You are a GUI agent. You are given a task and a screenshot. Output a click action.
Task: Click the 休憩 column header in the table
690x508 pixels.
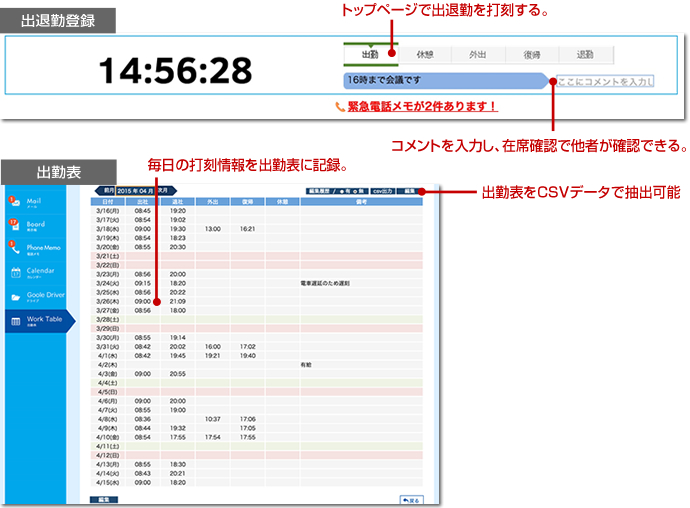point(283,202)
